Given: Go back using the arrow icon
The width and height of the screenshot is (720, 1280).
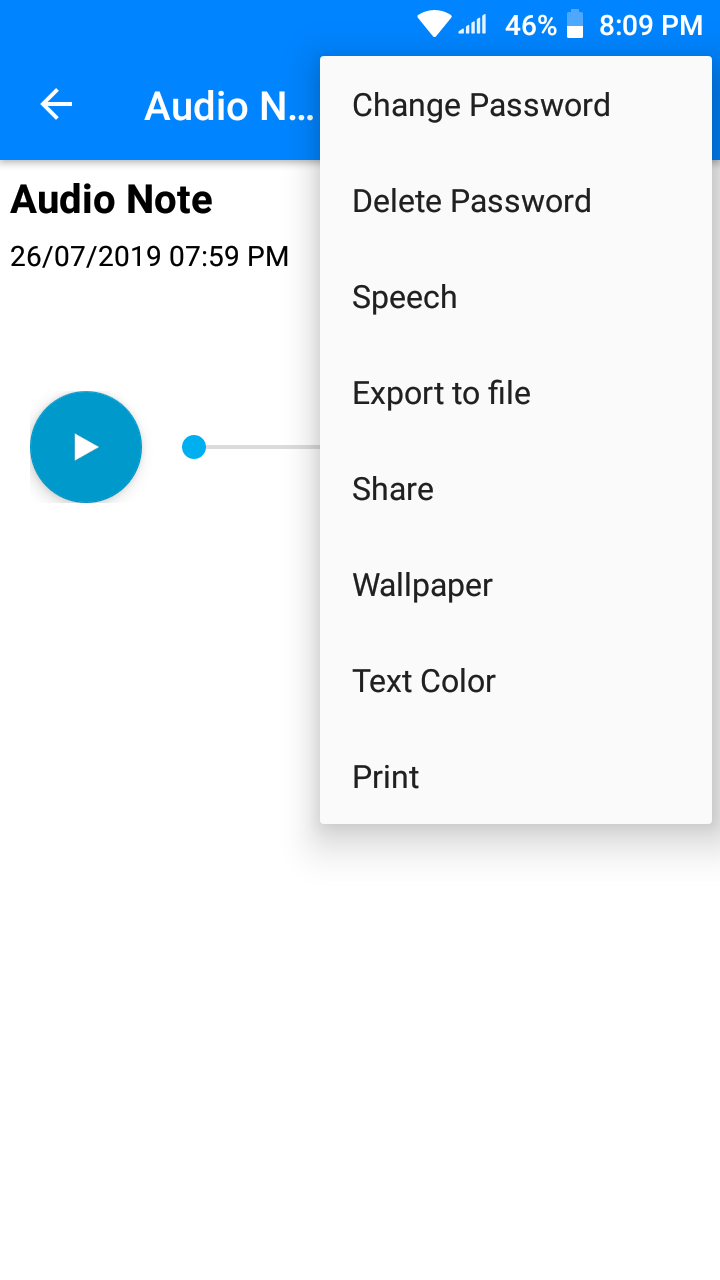Looking at the screenshot, I should tap(56, 104).
